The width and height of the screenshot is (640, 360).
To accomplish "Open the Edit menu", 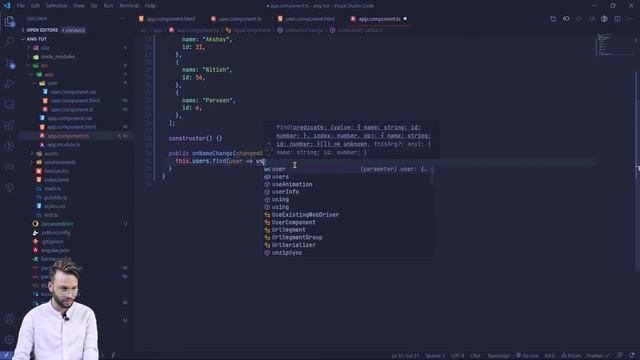I will (35, 6).
